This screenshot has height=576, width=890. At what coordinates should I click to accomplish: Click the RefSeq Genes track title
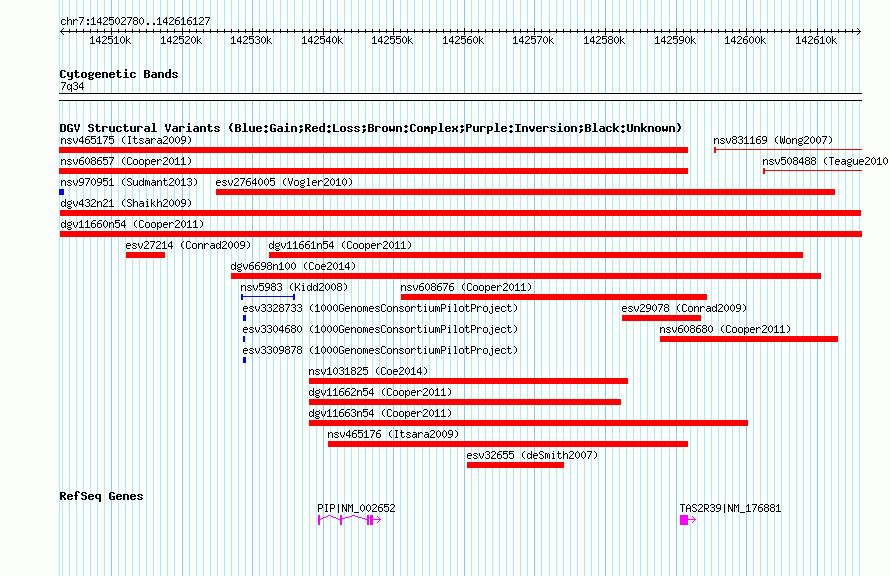(x=101, y=496)
